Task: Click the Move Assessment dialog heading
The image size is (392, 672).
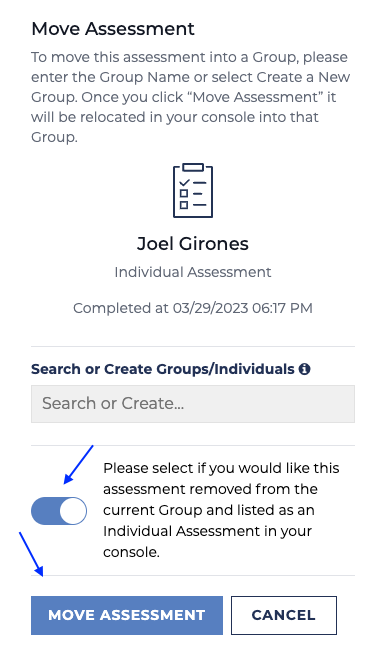Action: click(x=113, y=29)
